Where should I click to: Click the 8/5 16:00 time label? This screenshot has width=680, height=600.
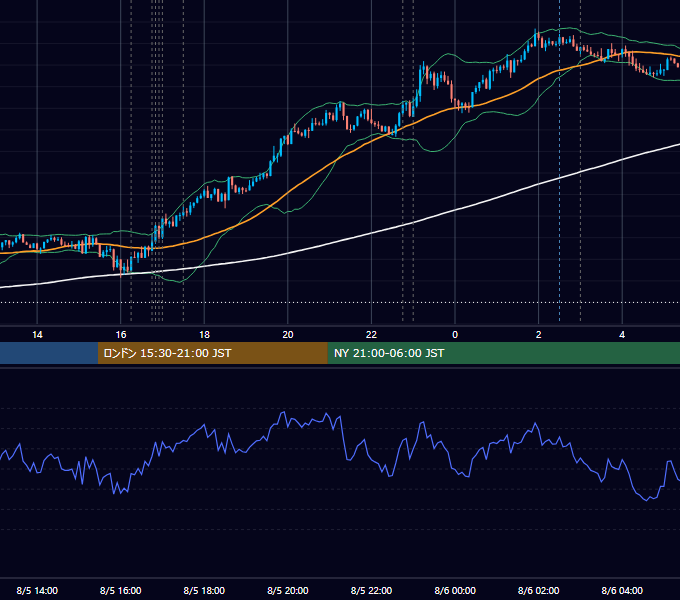coord(121,590)
